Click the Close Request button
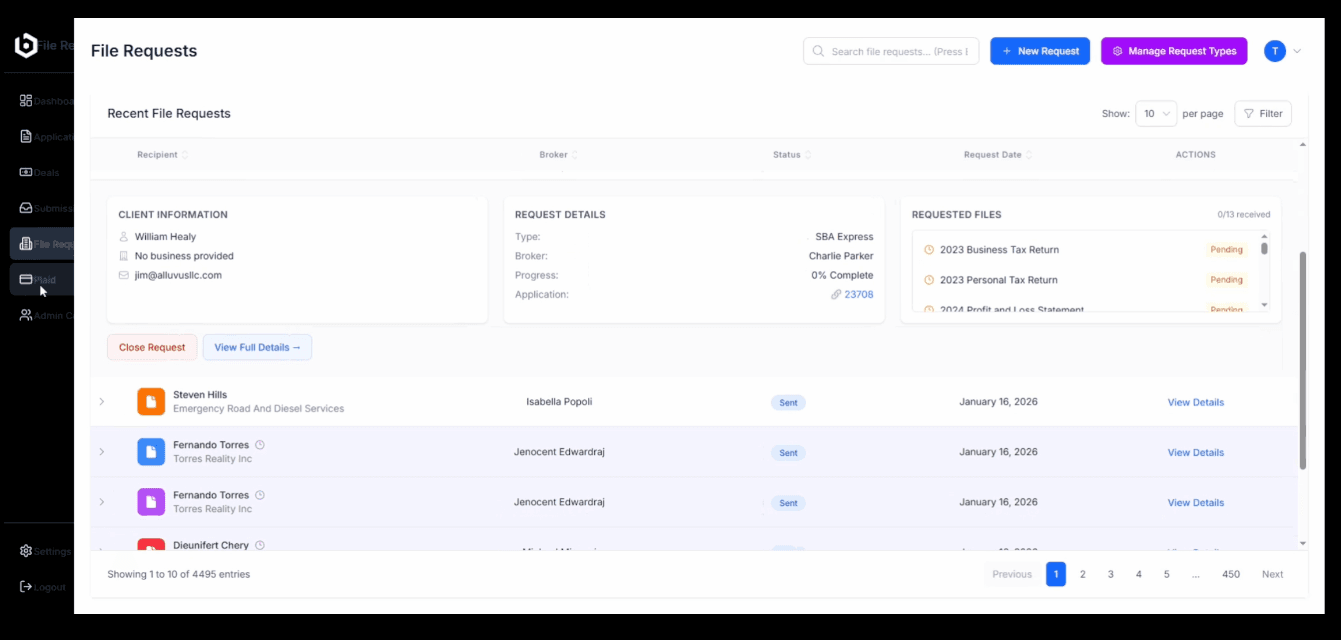Image resolution: width=1341 pixels, height=640 pixels. [x=151, y=347]
